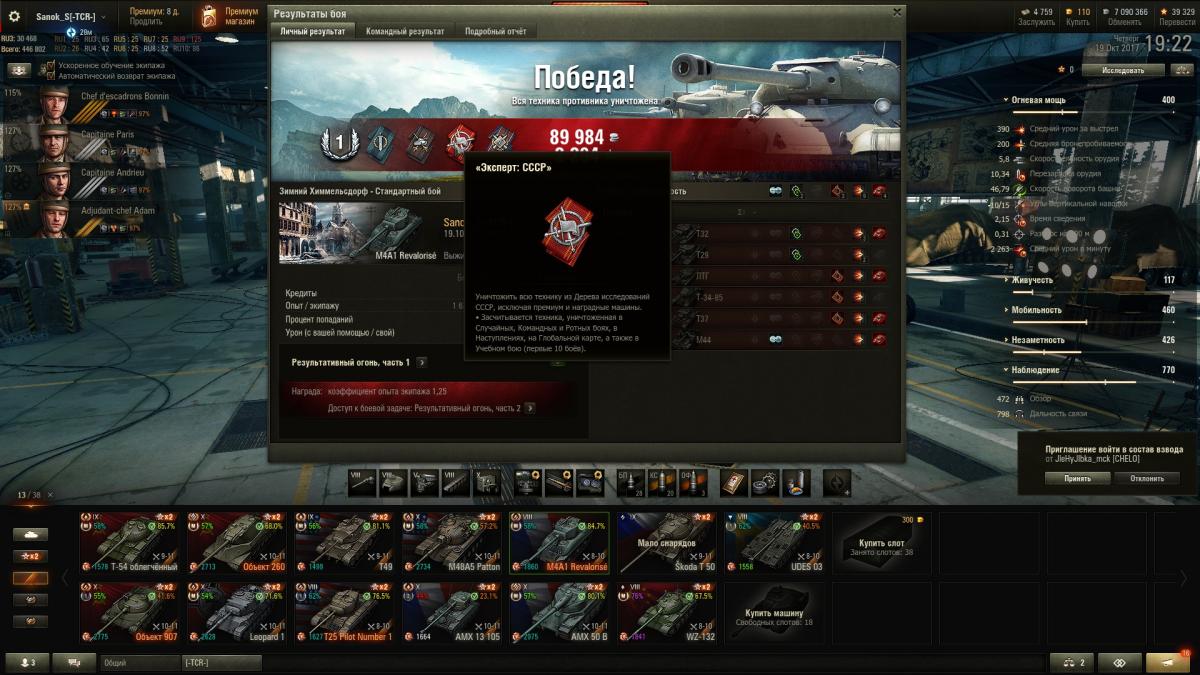Click the crew barracks icon button
The height and width of the screenshot is (675, 1200).
[19, 70]
